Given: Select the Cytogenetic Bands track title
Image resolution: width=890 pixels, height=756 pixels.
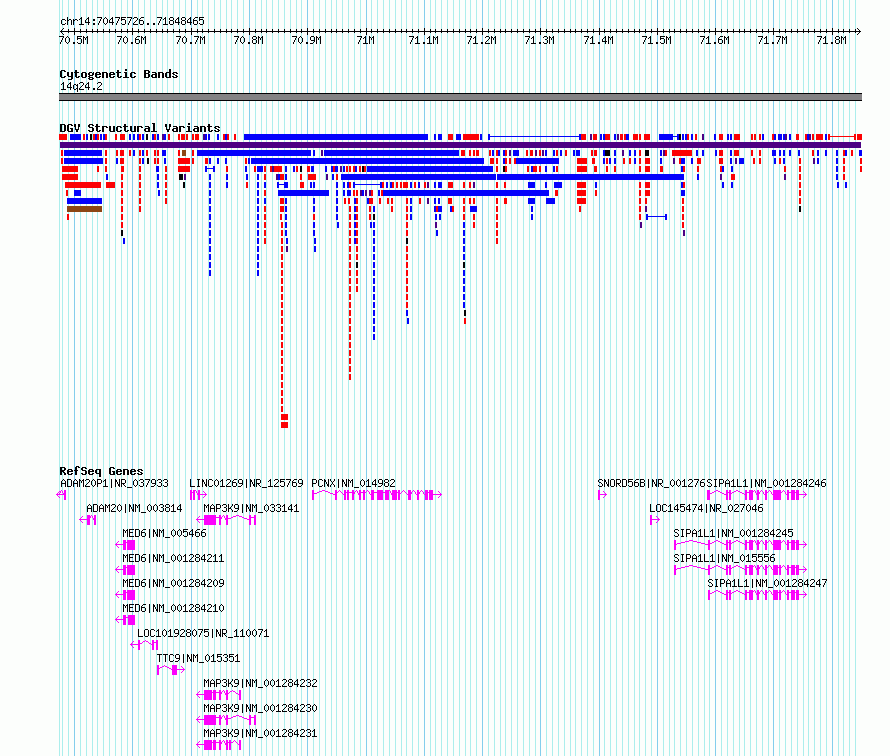Looking at the screenshot, I should [119, 74].
